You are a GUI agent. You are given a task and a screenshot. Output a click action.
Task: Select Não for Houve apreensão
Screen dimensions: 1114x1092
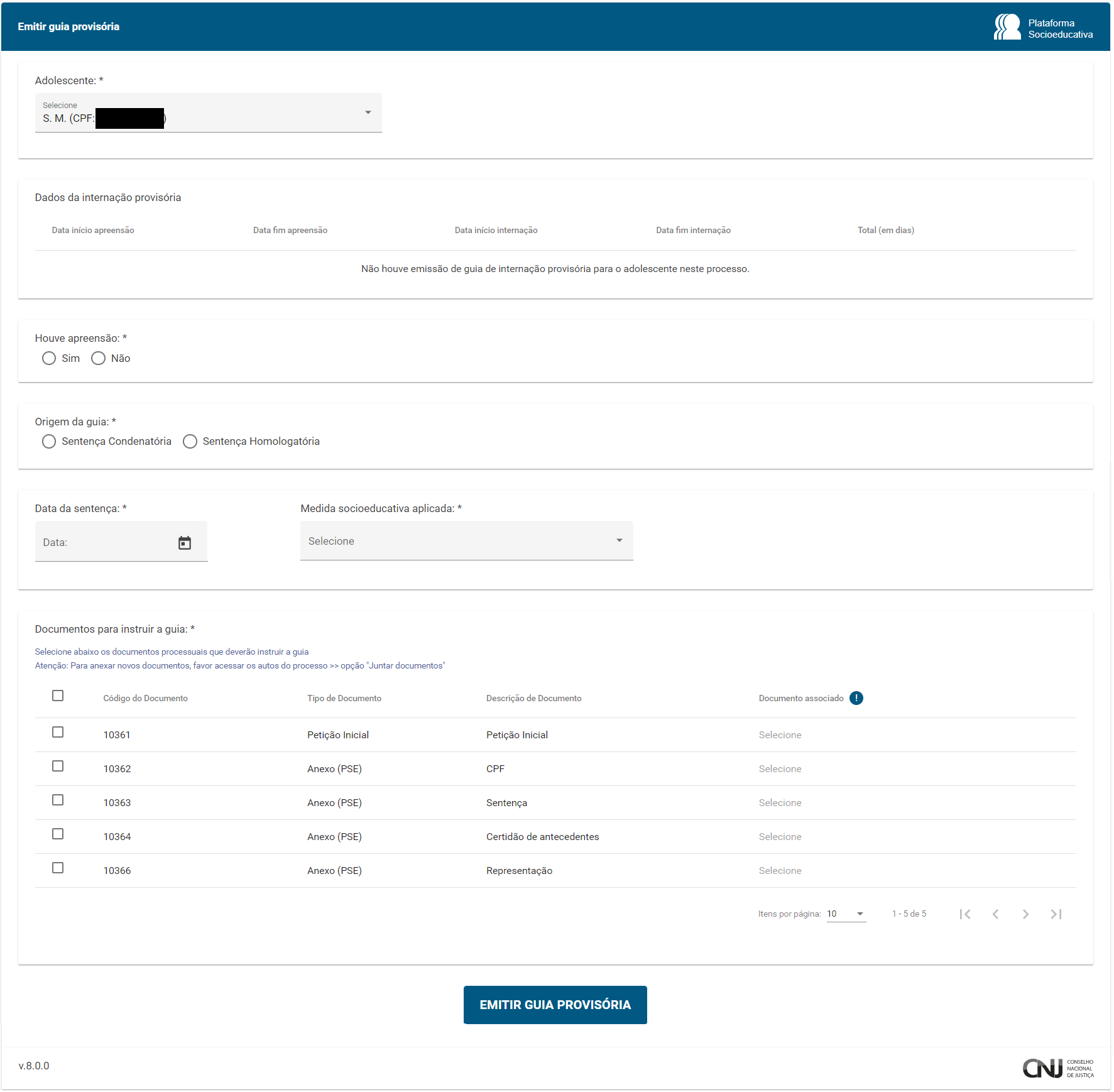point(98,358)
